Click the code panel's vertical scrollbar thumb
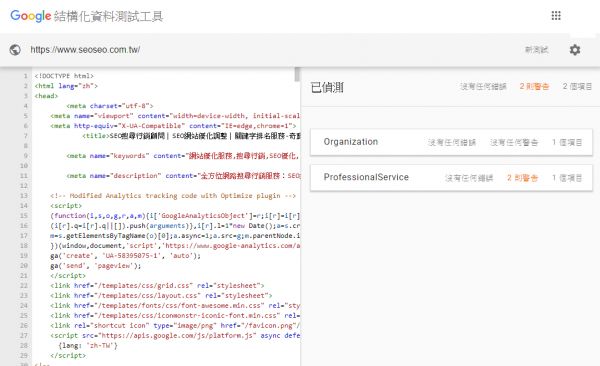Viewport: 600px width, 366px height. 297,74
